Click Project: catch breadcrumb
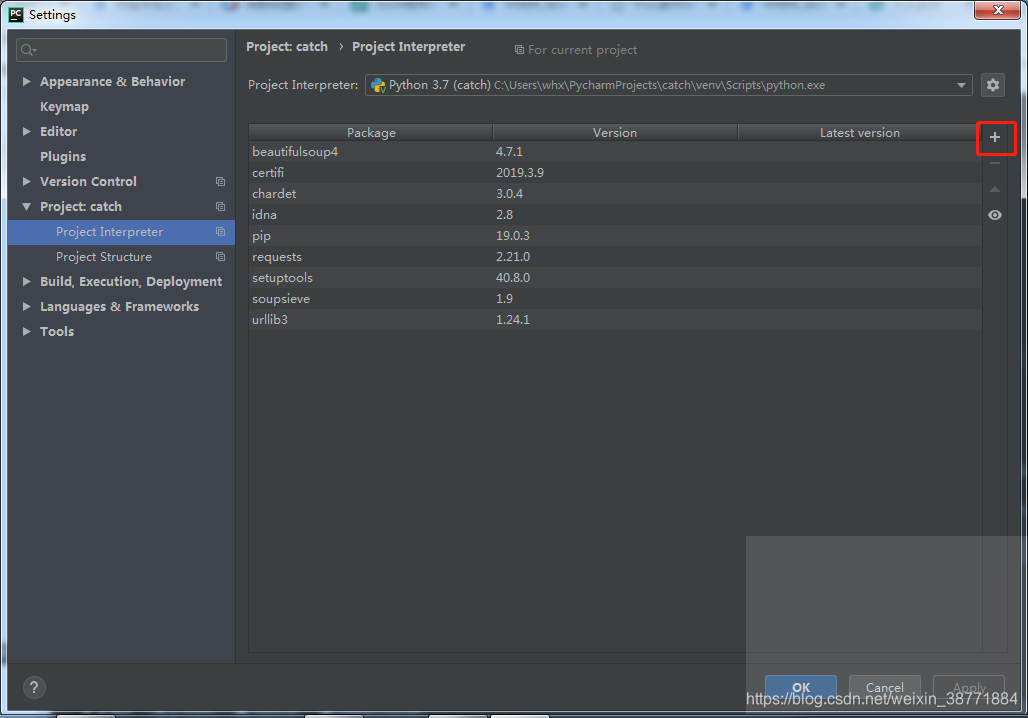The height and width of the screenshot is (718, 1028). [x=287, y=47]
